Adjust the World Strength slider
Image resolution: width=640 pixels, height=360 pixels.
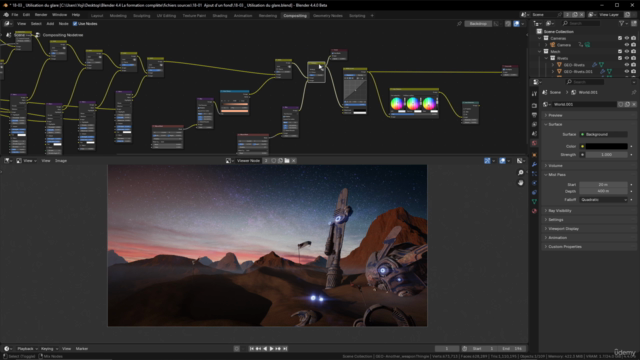pyautogui.click(x=607, y=155)
